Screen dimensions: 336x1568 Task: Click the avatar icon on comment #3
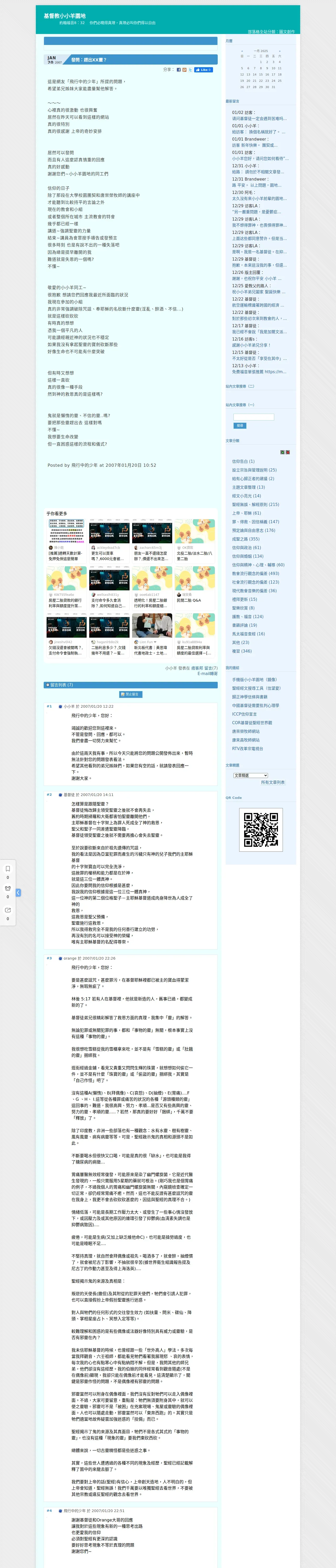pos(60,958)
